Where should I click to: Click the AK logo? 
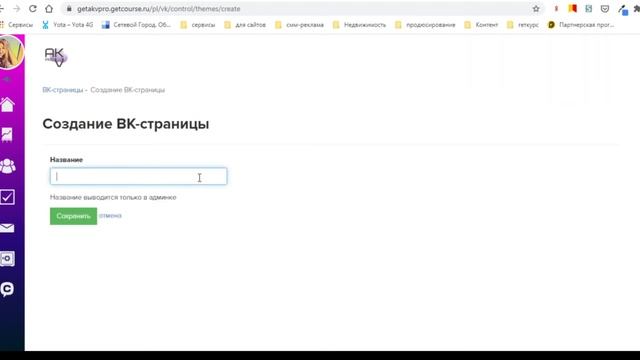click(x=56, y=57)
